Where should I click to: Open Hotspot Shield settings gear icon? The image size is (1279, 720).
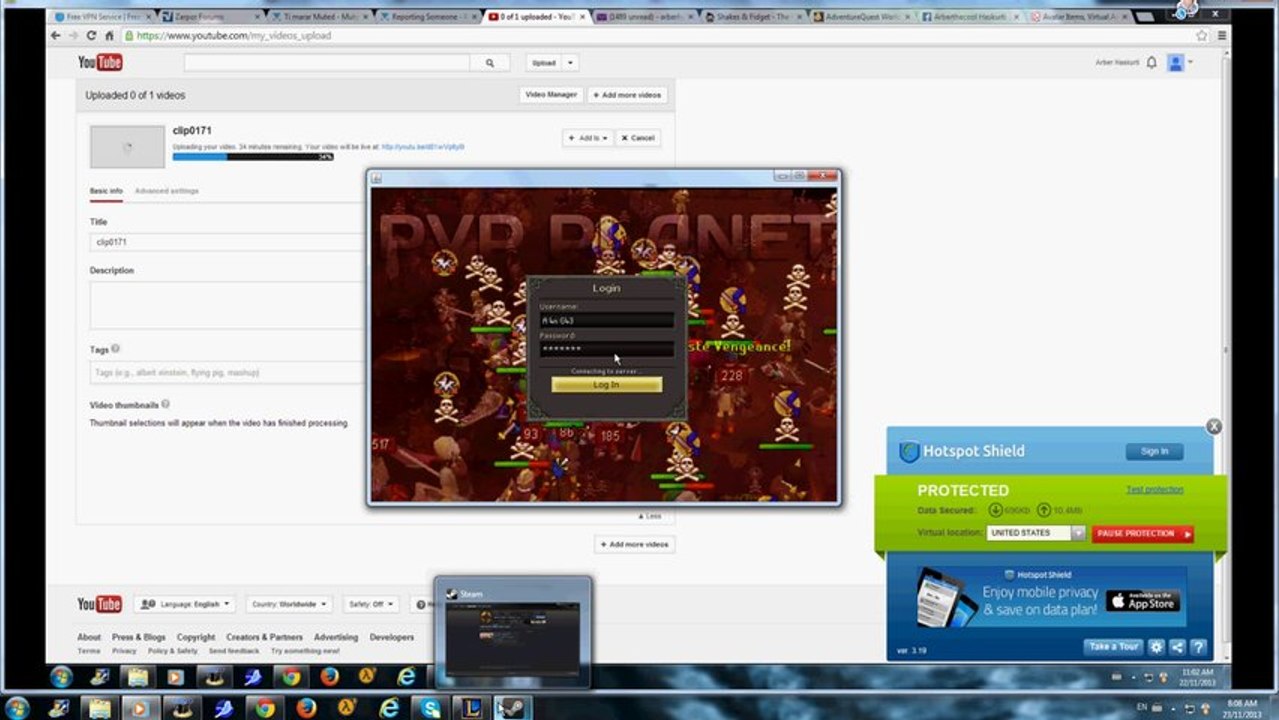tap(1156, 647)
